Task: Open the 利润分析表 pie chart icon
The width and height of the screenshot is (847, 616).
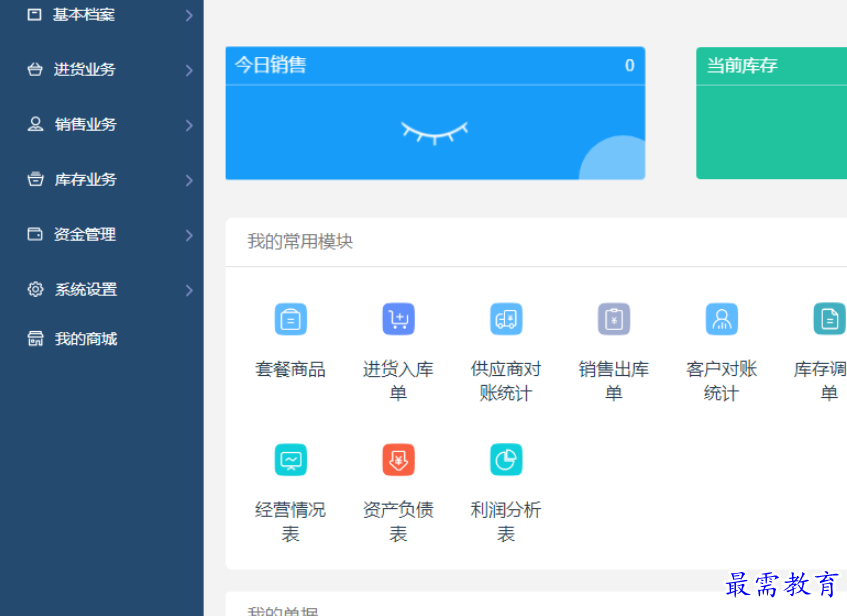Action: [506, 459]
